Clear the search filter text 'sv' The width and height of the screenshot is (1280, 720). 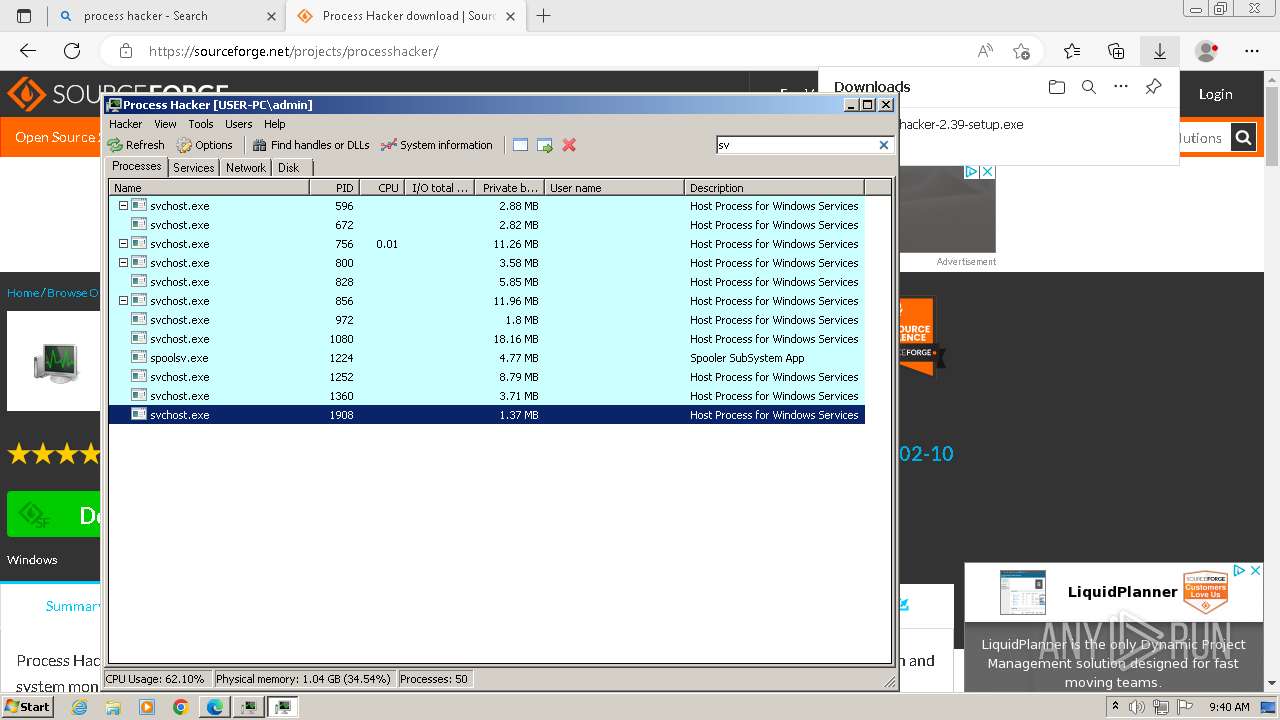(884, 145)
